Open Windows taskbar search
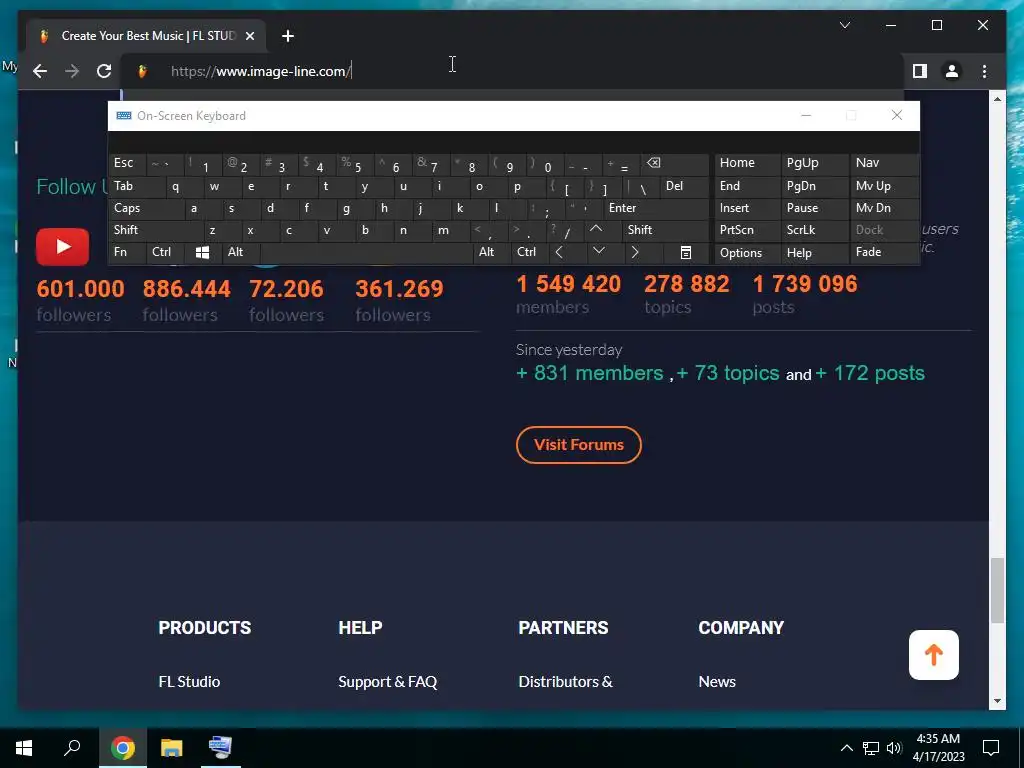The height and width of the screenshot is (768, 1024). click(72, 748)
